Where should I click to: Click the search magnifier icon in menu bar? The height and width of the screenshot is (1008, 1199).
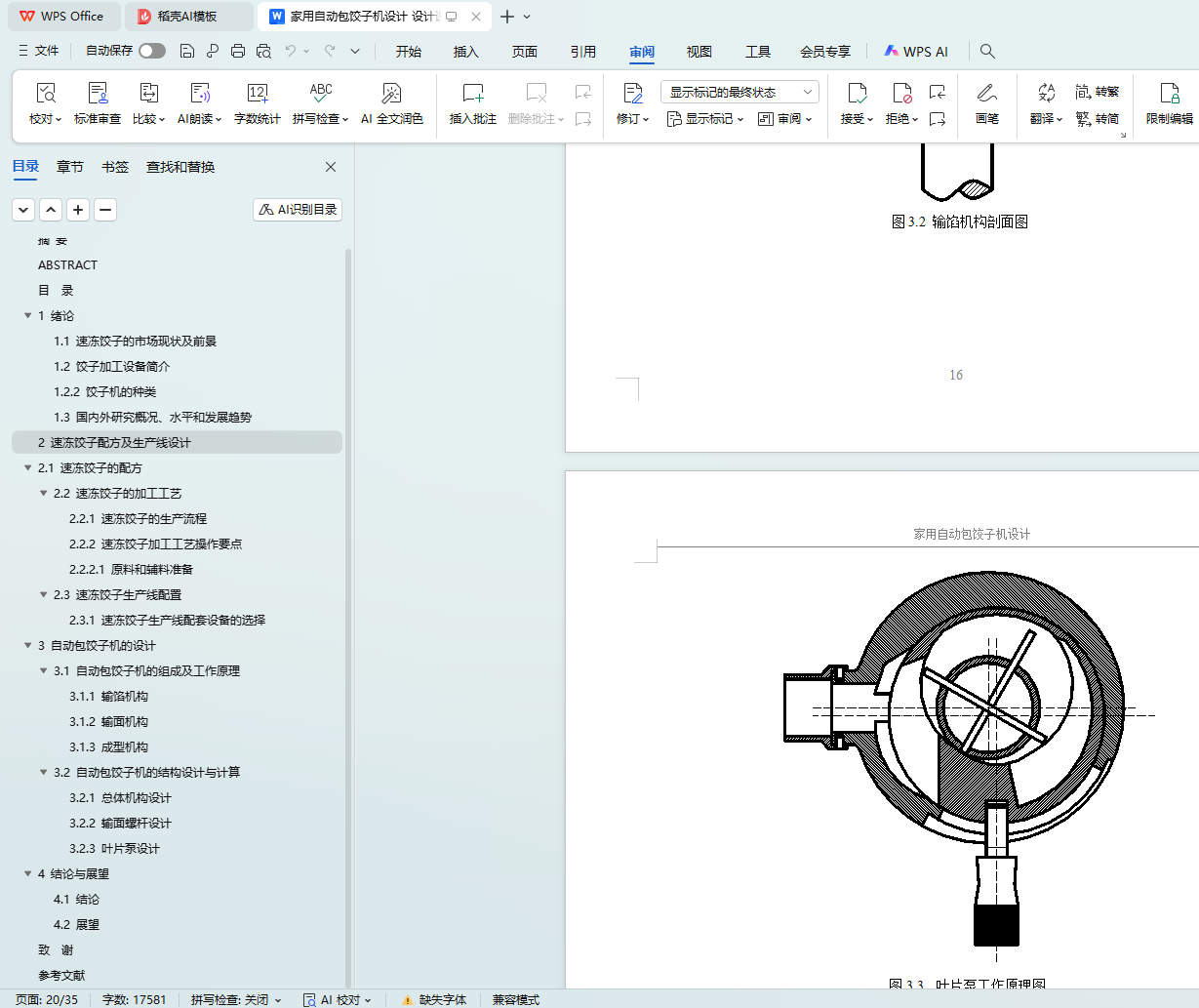click(987, 51)
